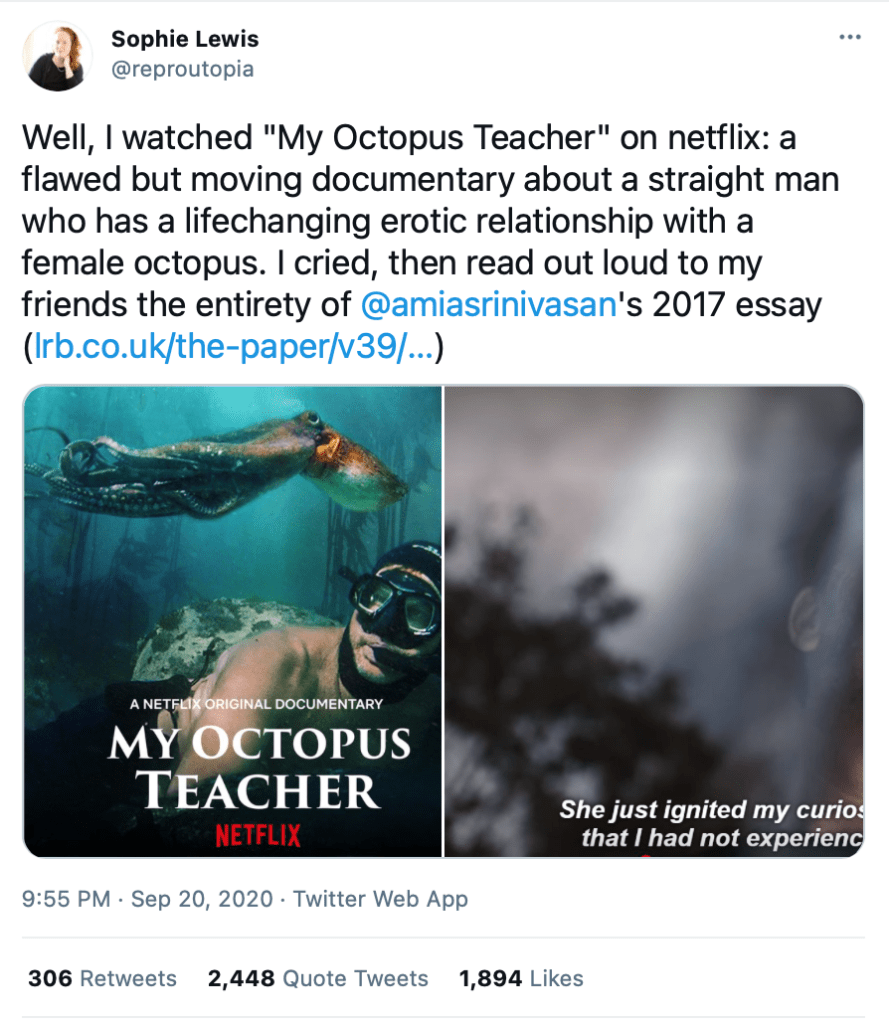The width and height of the screenshot is (889, 1024).
Task: View the 306 Retweets list
Action: 102,978
